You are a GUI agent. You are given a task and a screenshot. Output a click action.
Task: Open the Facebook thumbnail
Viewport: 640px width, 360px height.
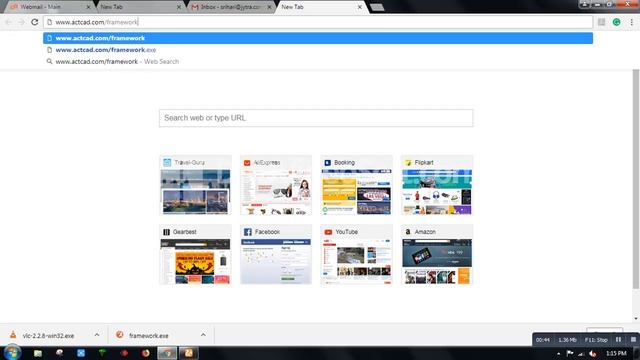276,254
